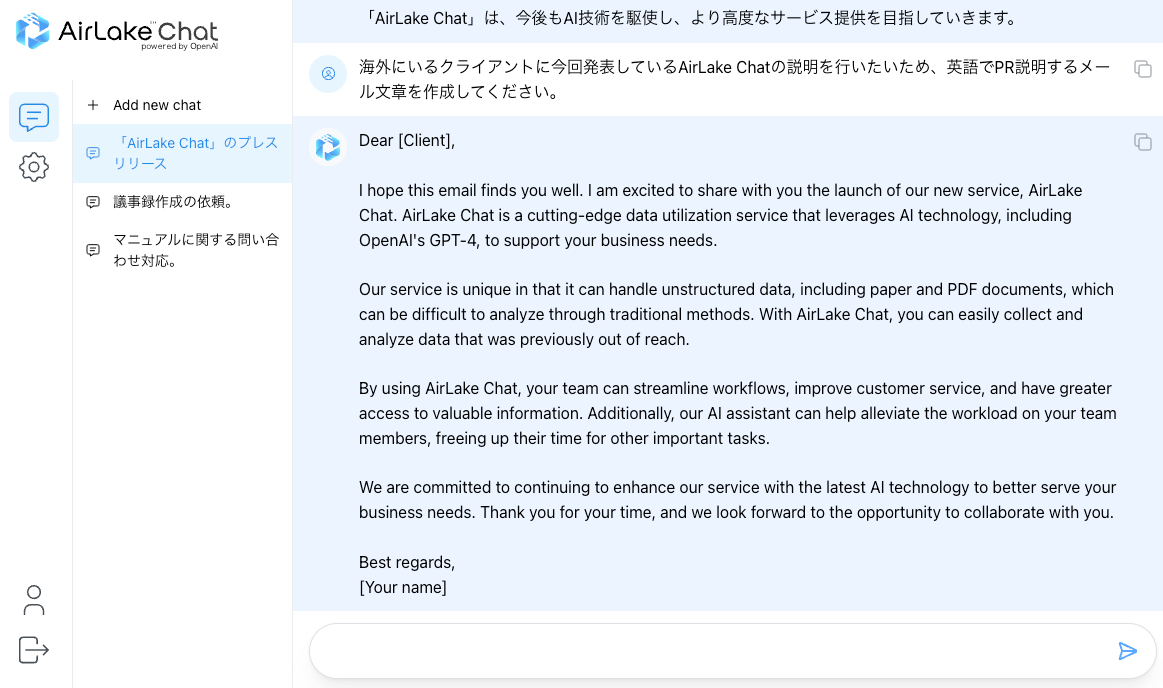This screenshot has height=688, width=1163.
Task: Open the マニュアルに関する問い合わせ対応。 conversation
Action: 195,250
